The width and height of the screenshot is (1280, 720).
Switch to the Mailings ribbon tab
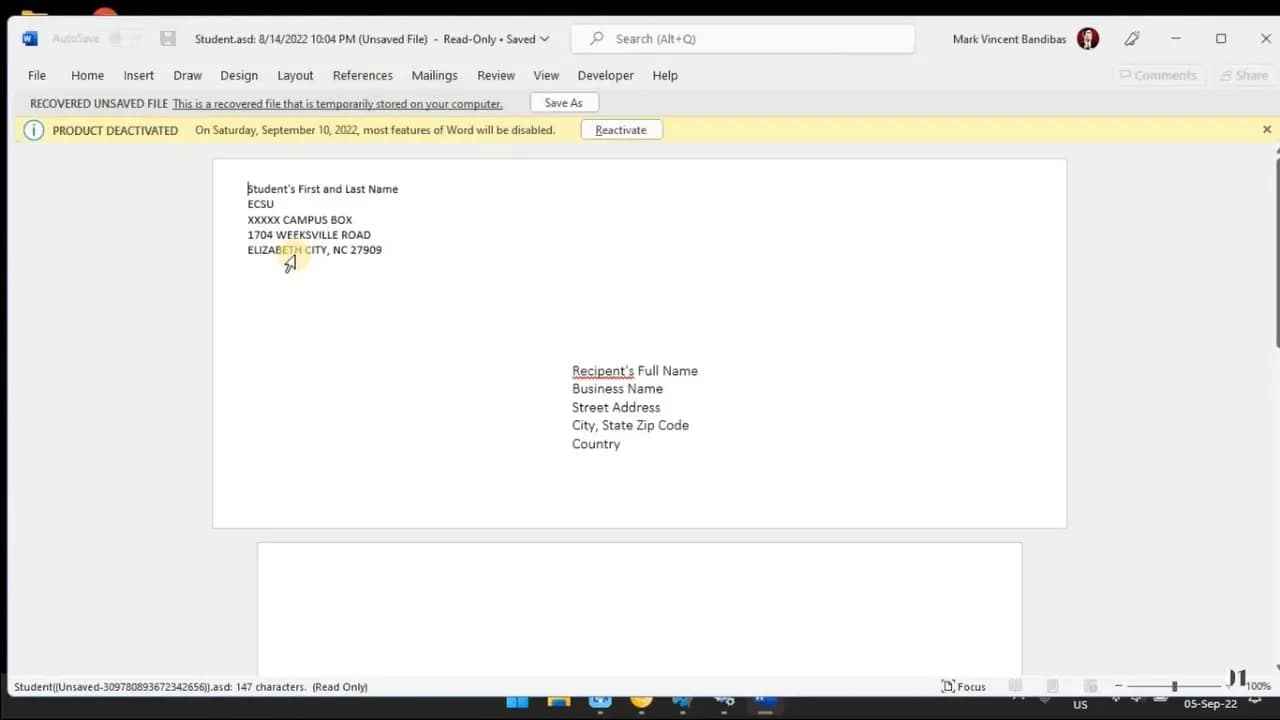pyautogui.click(x=434, y=75)
